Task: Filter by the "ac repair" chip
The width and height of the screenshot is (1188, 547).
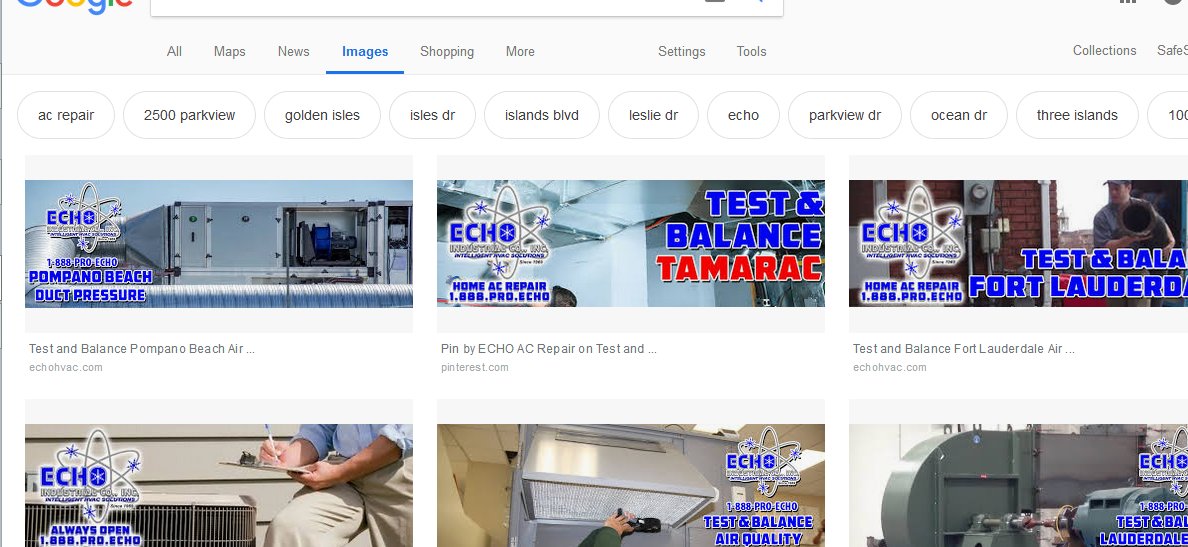Action: (x=66, y=115)
